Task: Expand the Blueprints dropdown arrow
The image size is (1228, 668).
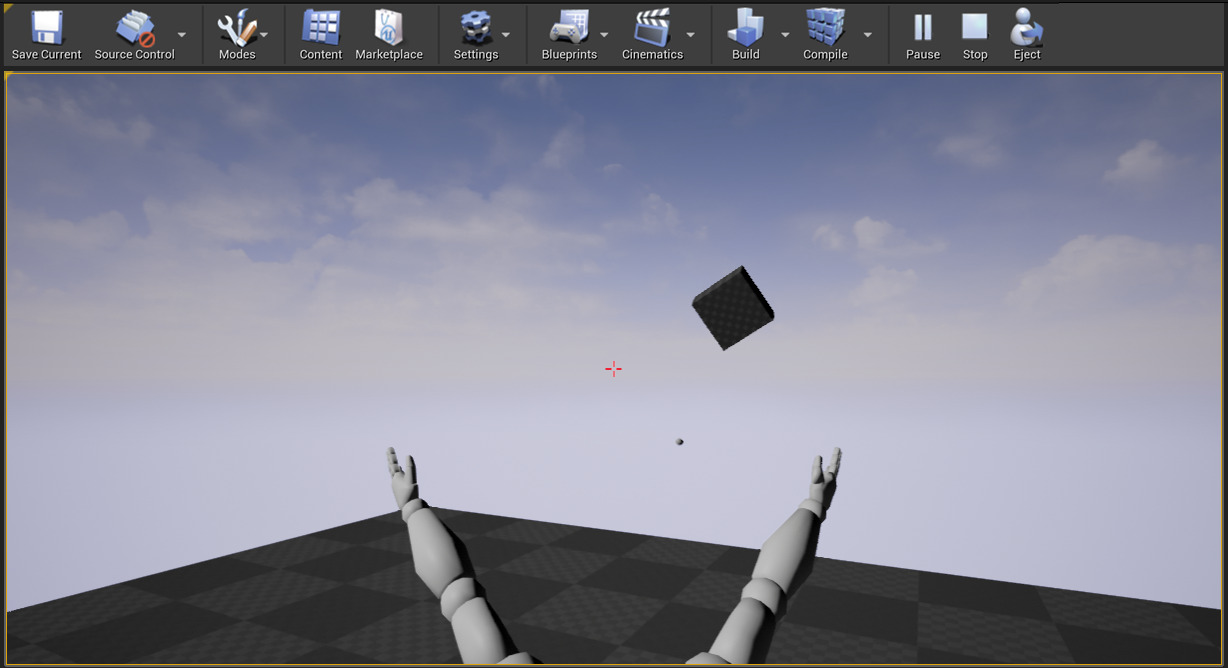Action: (x=604, y=35)
